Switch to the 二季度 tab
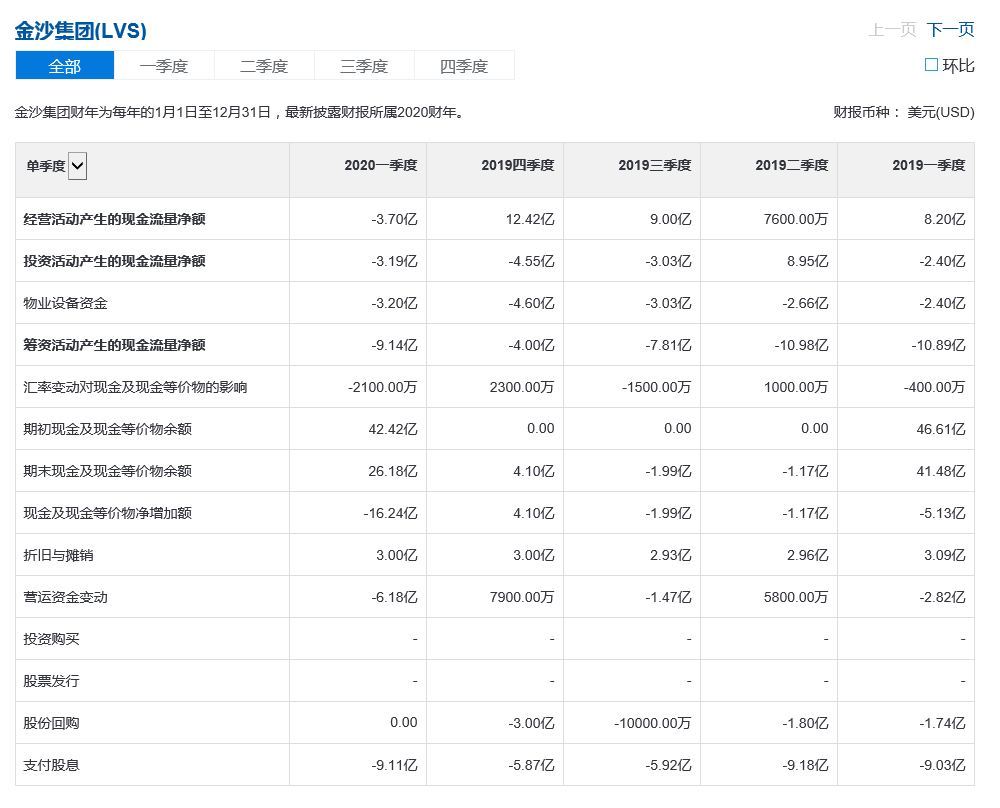The image size is (1000, 808). point(264,65)
